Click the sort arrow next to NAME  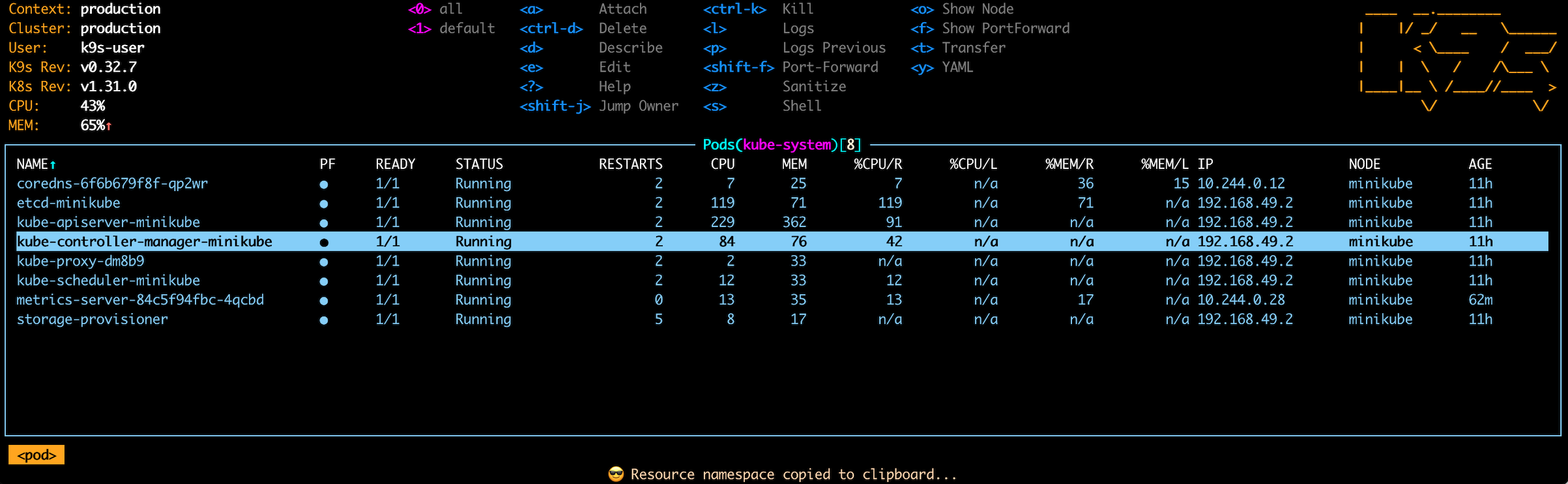53,164
